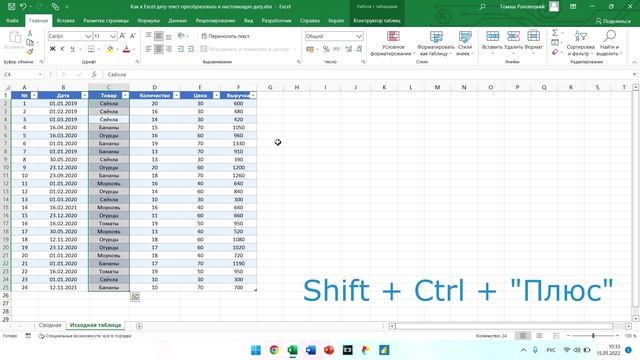The height and width of the screenshot is (360, 640).
Task: Switch to the Сводная sheet tab
Action: (x=50, y=325)
